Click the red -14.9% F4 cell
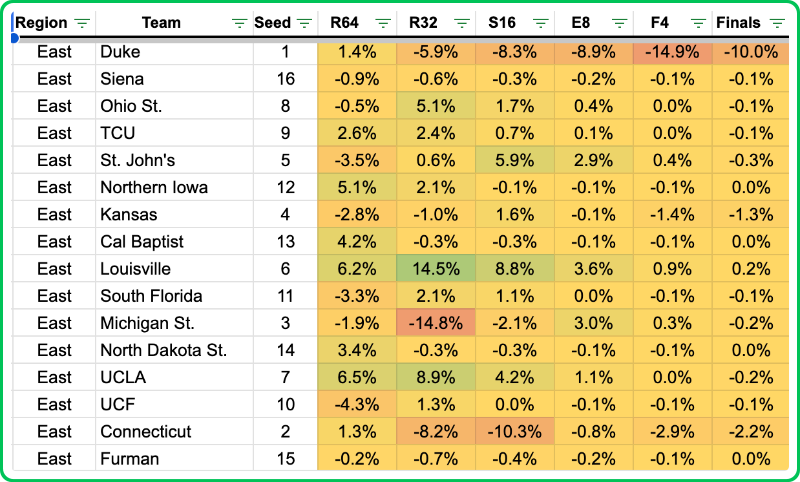 pyautogui.click(x=672, y=51)
